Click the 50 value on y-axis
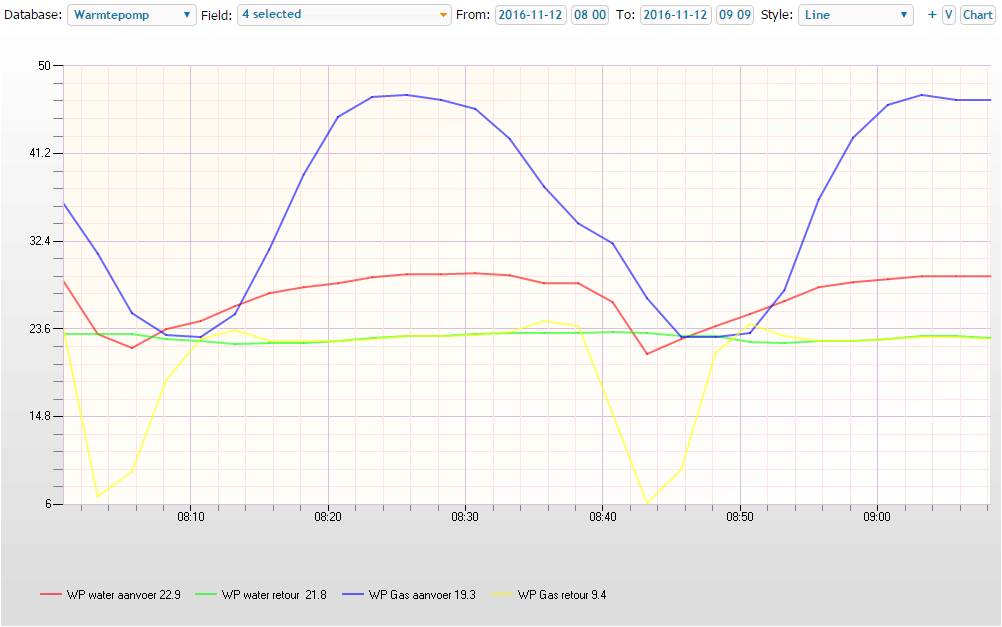1002x627 pixels. pos(44,66)
